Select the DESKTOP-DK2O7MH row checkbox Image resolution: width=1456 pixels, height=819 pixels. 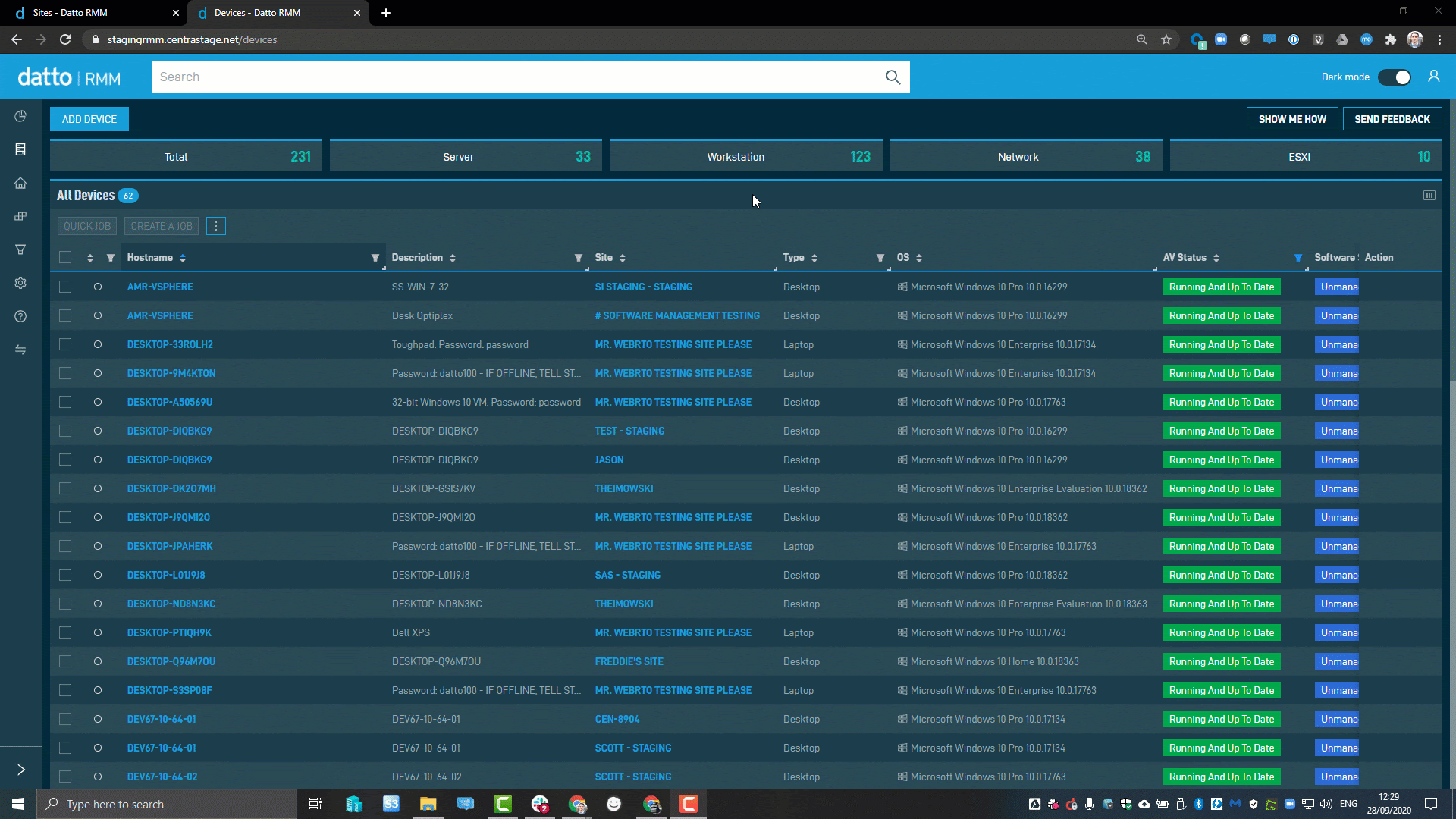65,488
